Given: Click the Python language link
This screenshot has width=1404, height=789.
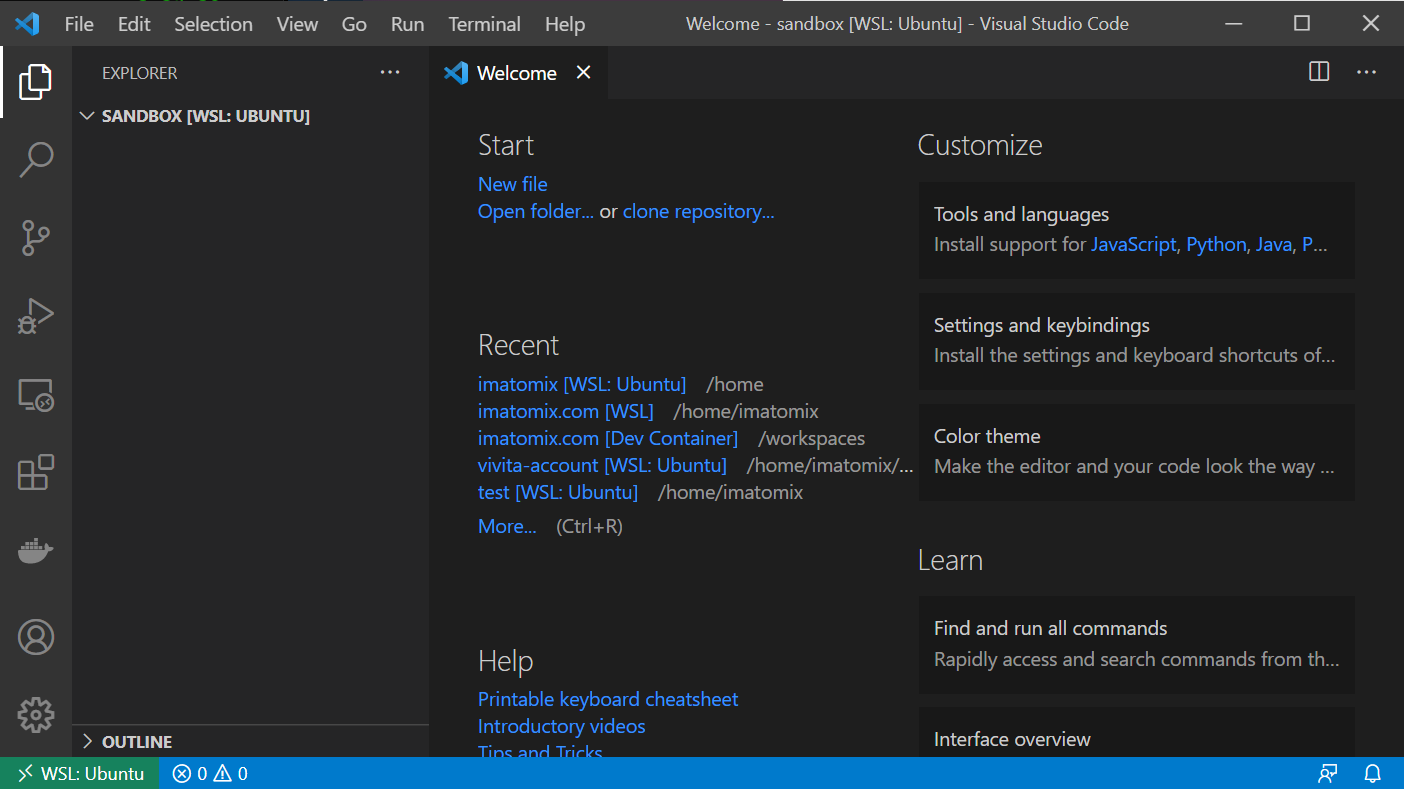Looking at the screenshot, I should click(x=1216, y=244).
